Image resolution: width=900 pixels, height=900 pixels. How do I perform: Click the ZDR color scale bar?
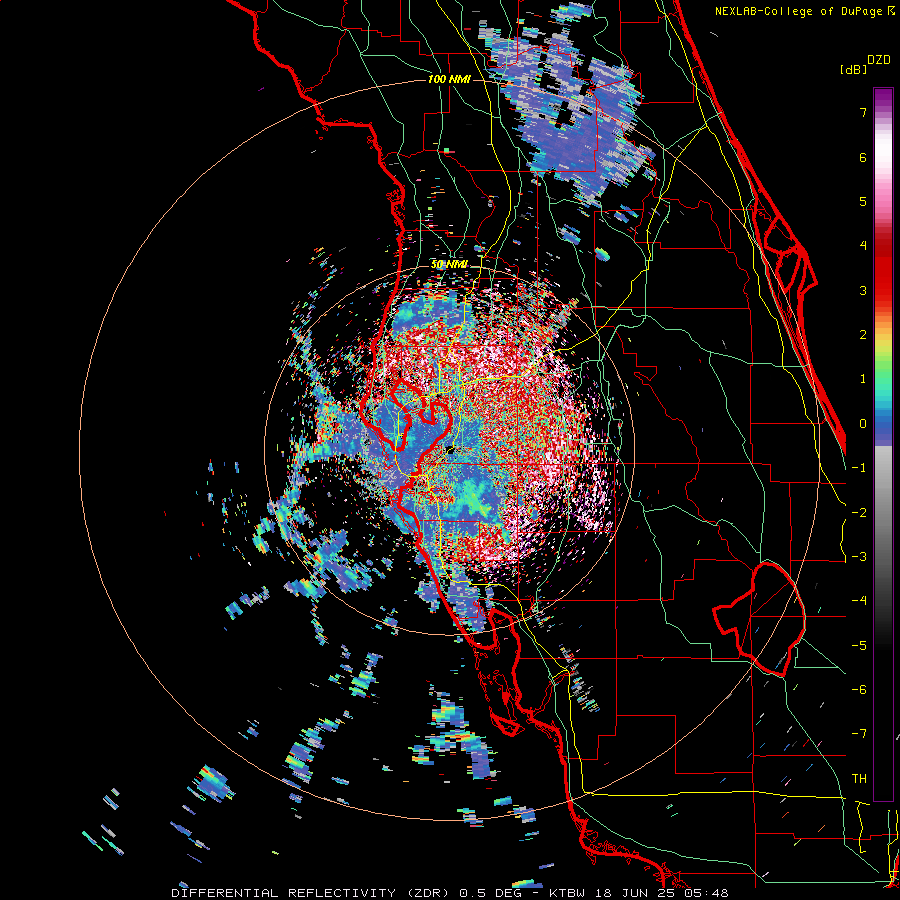coord(883,444)
